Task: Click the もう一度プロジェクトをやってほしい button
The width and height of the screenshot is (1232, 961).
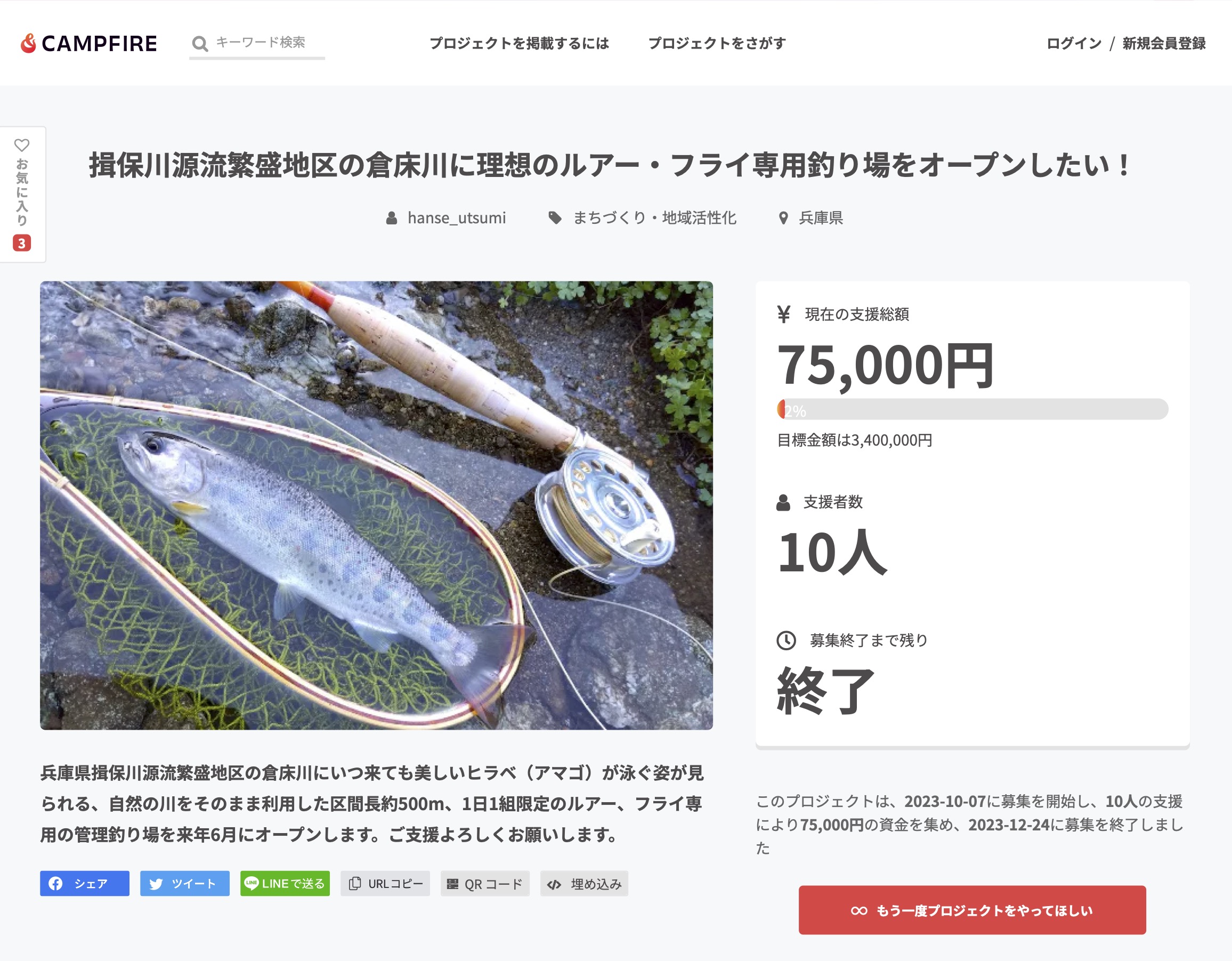Action: (x=972, y=910)
